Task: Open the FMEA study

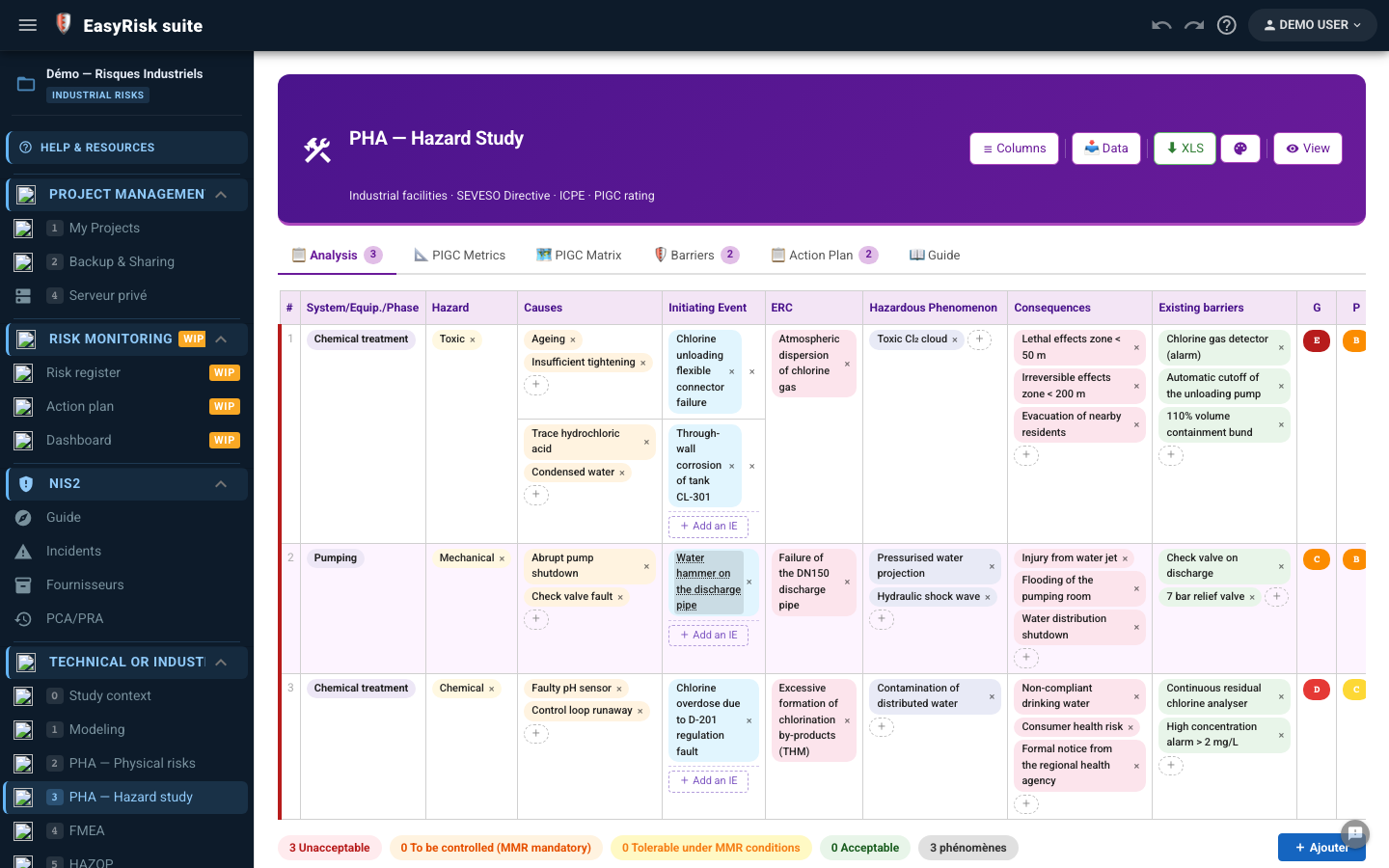Action: point(127,831)
